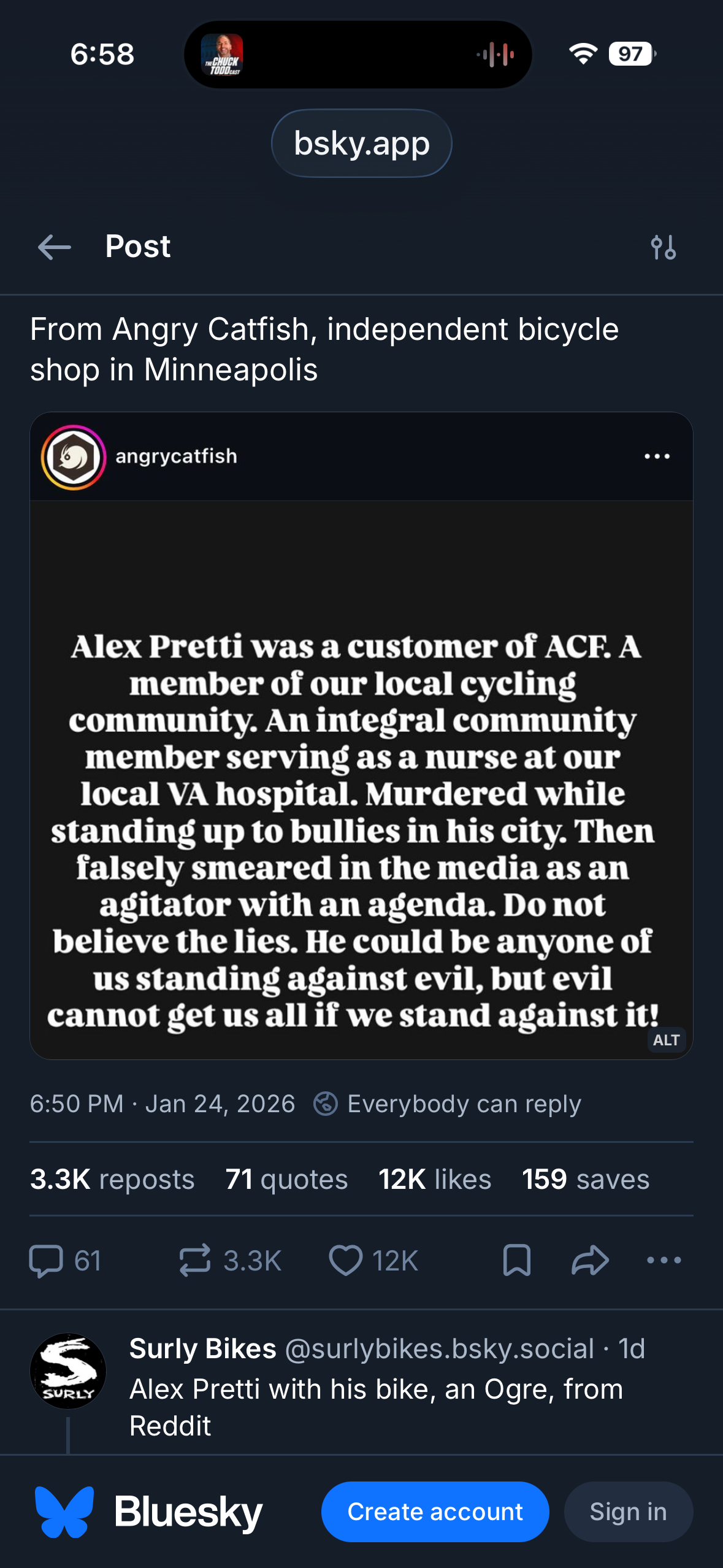
Task: Open thread settings filter icon
Action: (x=664, y=247)
